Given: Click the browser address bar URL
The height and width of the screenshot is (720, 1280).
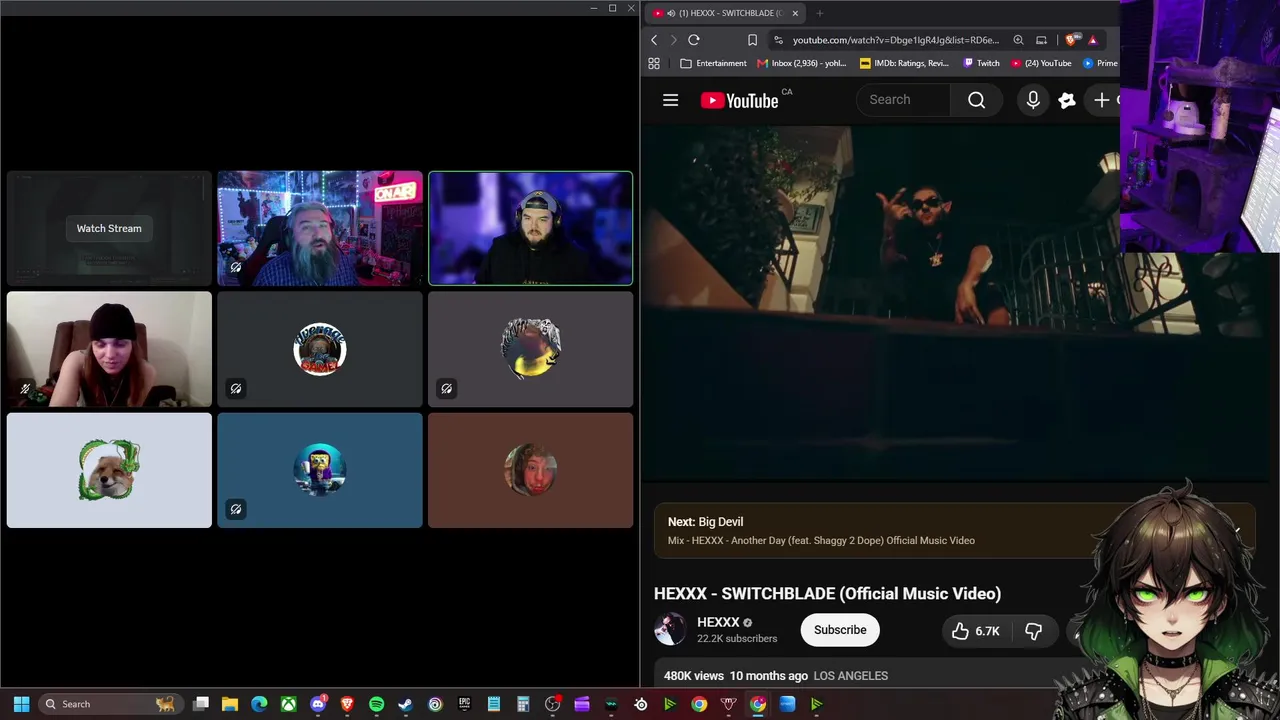Looking at the screenshot, I should tap(896, 40).
